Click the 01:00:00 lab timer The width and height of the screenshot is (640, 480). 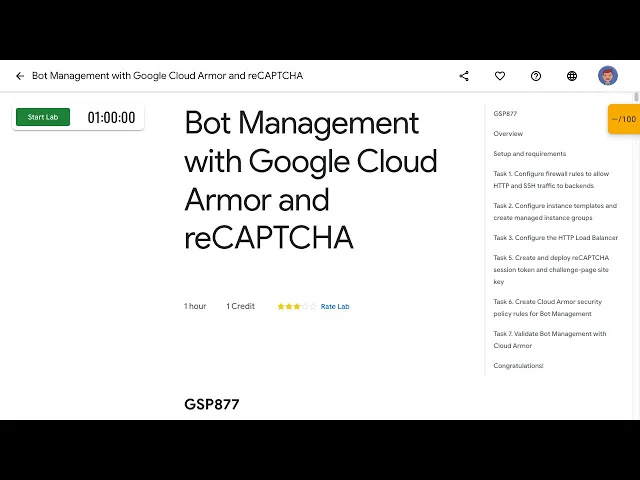111,118
